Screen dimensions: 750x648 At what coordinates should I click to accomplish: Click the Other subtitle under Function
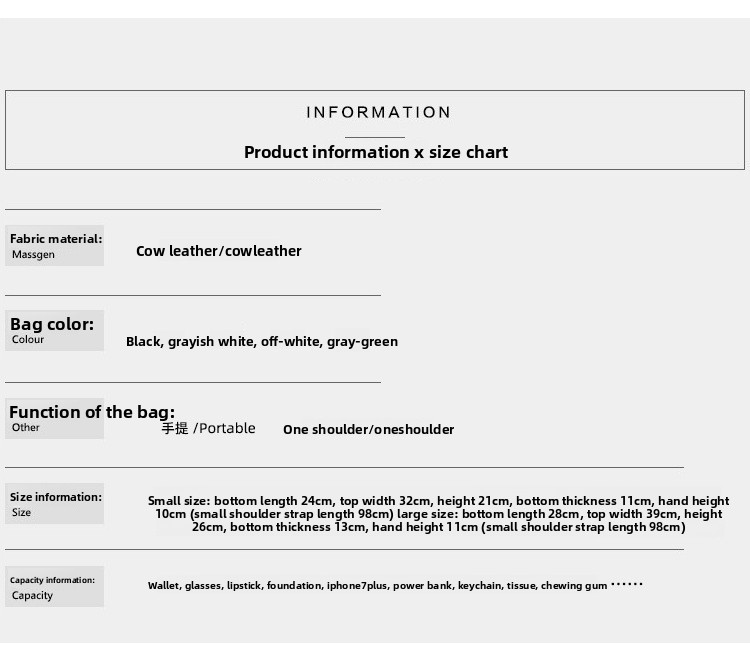pos(26,428)
